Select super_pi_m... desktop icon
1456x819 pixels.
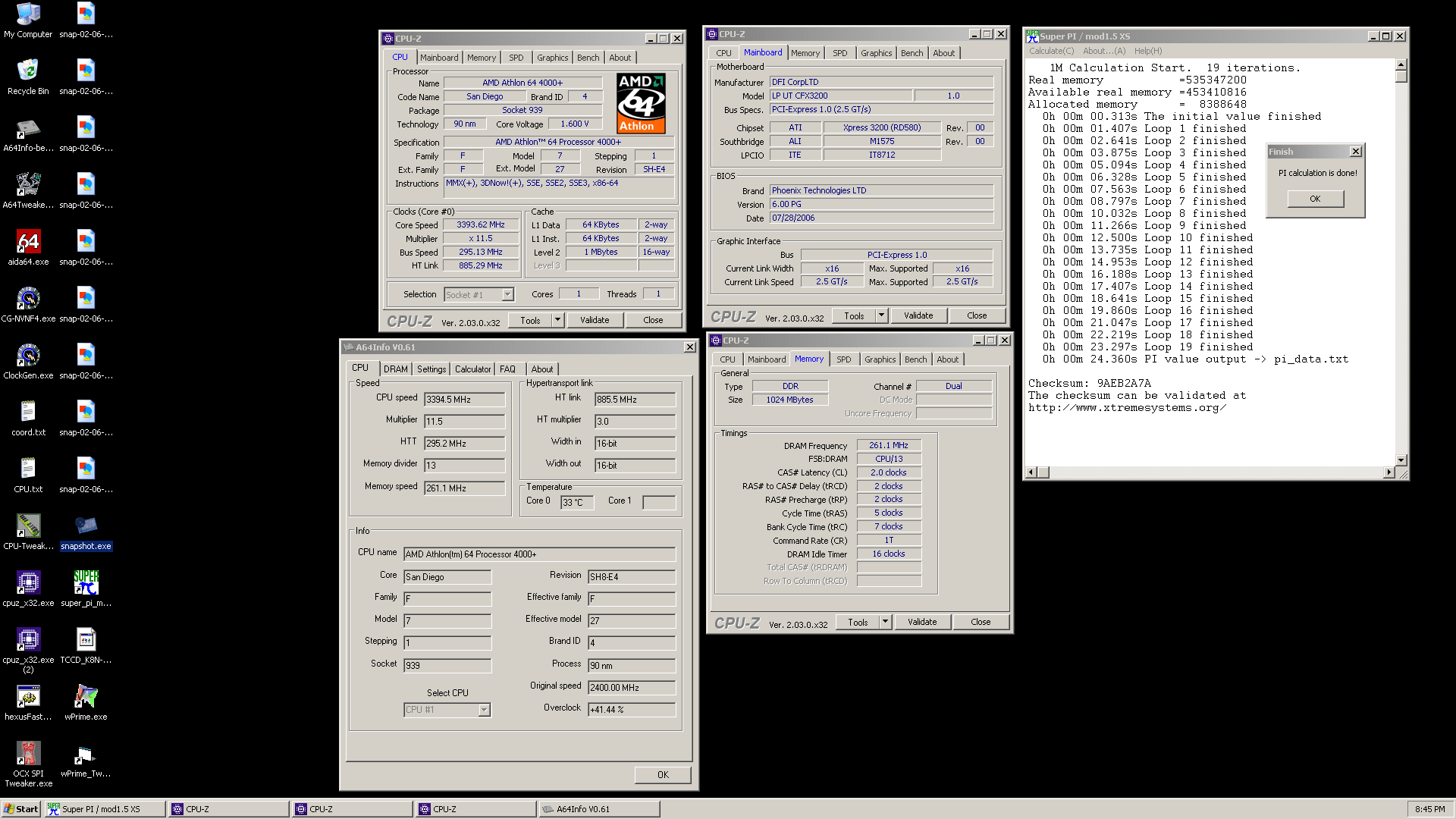[86, 589]
